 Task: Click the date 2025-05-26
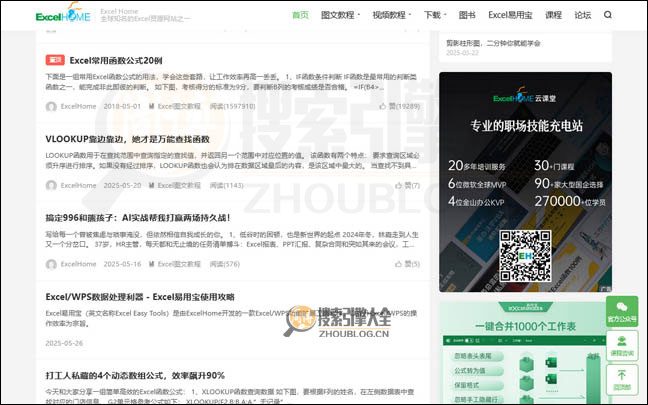point(64,343)
